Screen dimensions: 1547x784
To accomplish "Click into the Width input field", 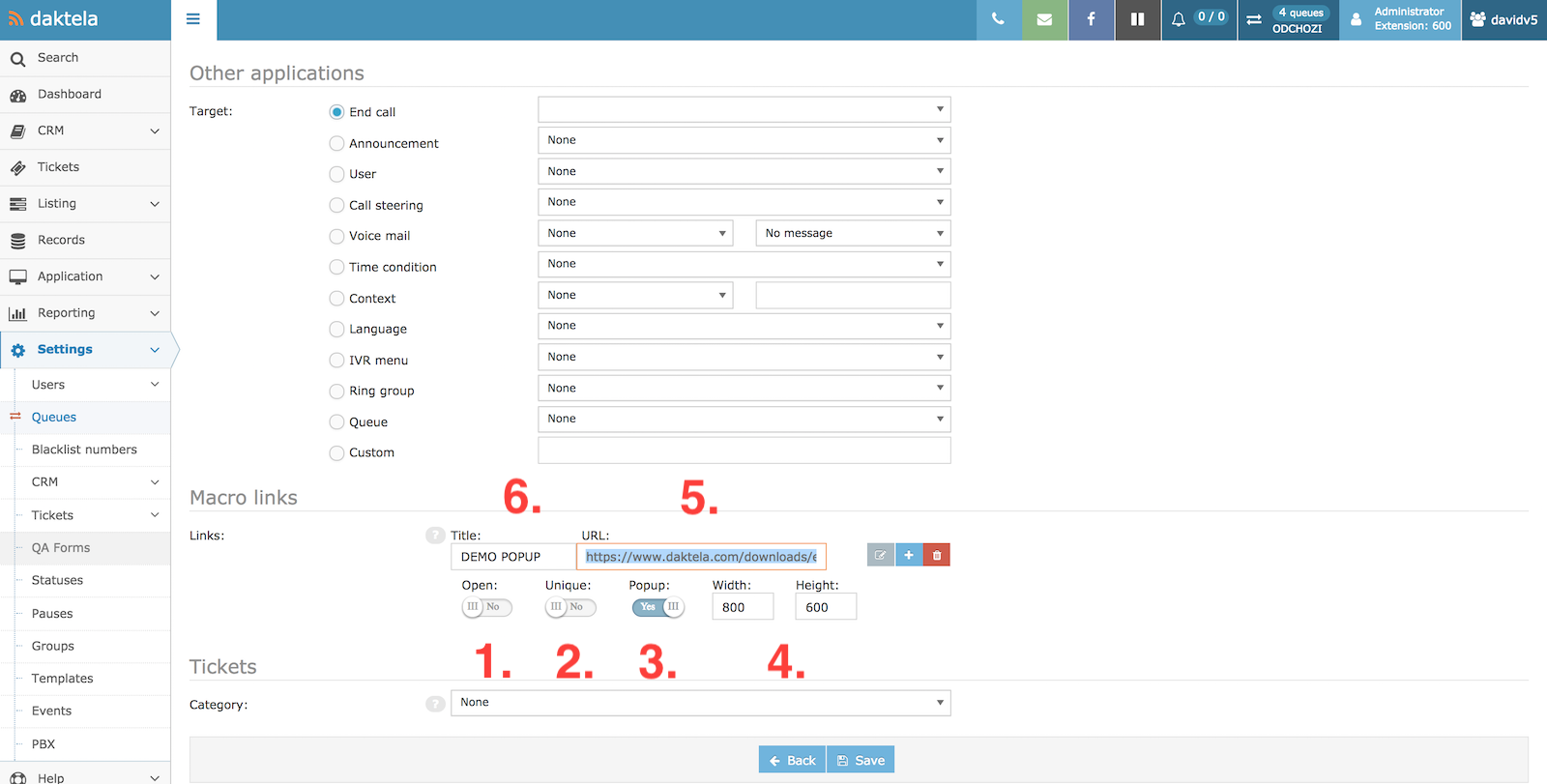I will tap(742, 607).
